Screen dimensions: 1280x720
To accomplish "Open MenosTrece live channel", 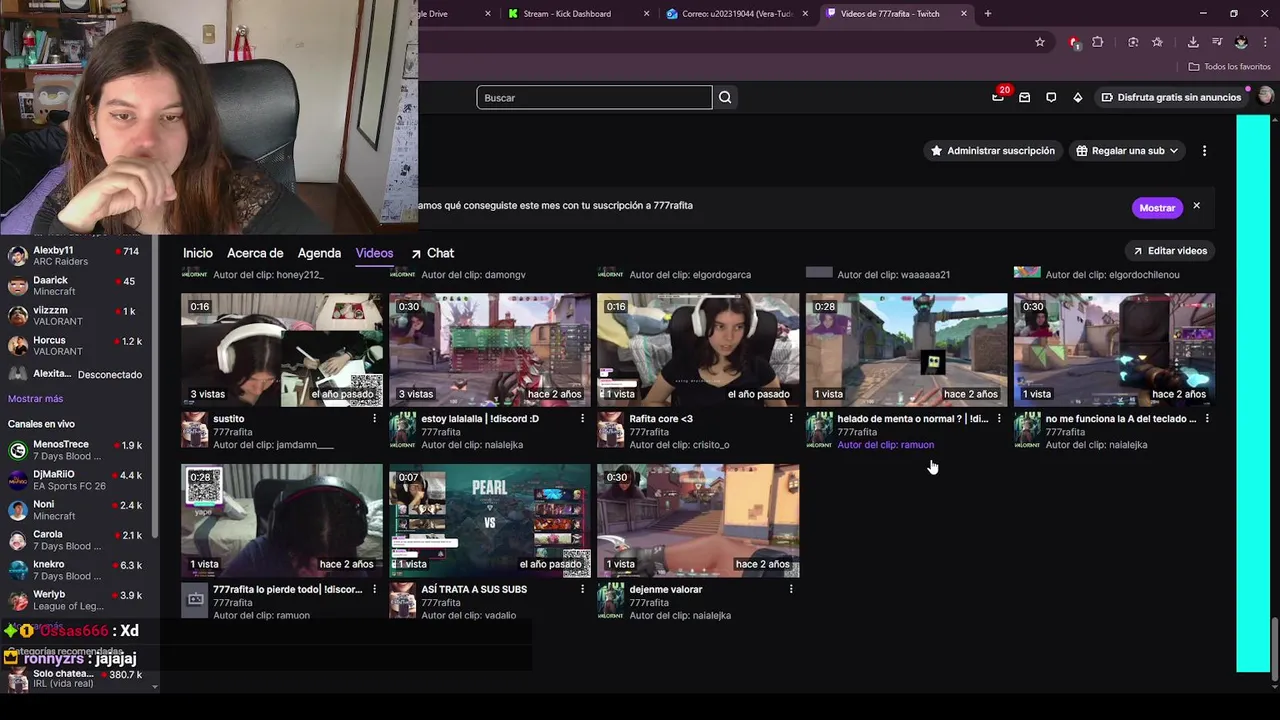I will pos(75,450).
